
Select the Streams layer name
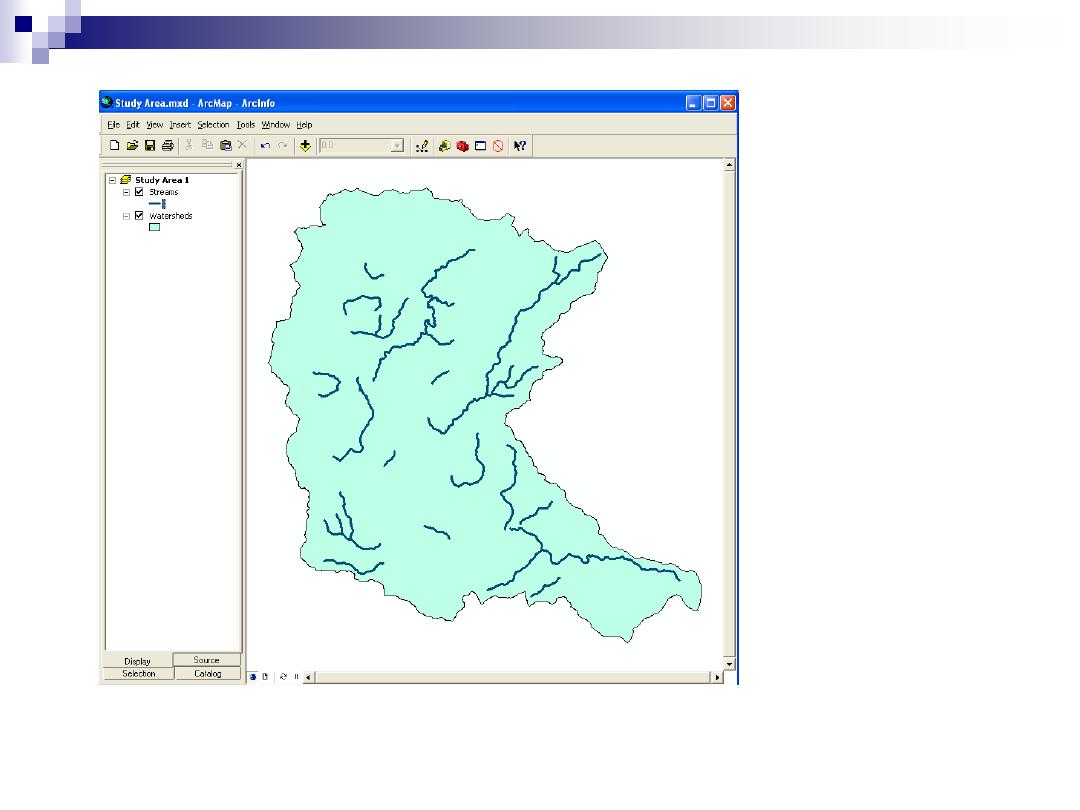164,192
